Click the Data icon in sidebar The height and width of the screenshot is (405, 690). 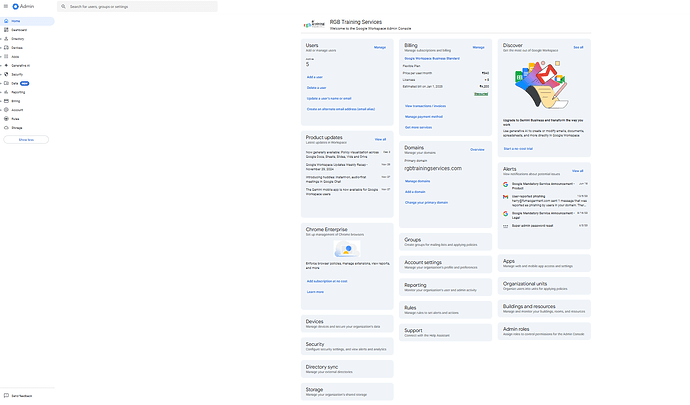(x=6, y=83)
